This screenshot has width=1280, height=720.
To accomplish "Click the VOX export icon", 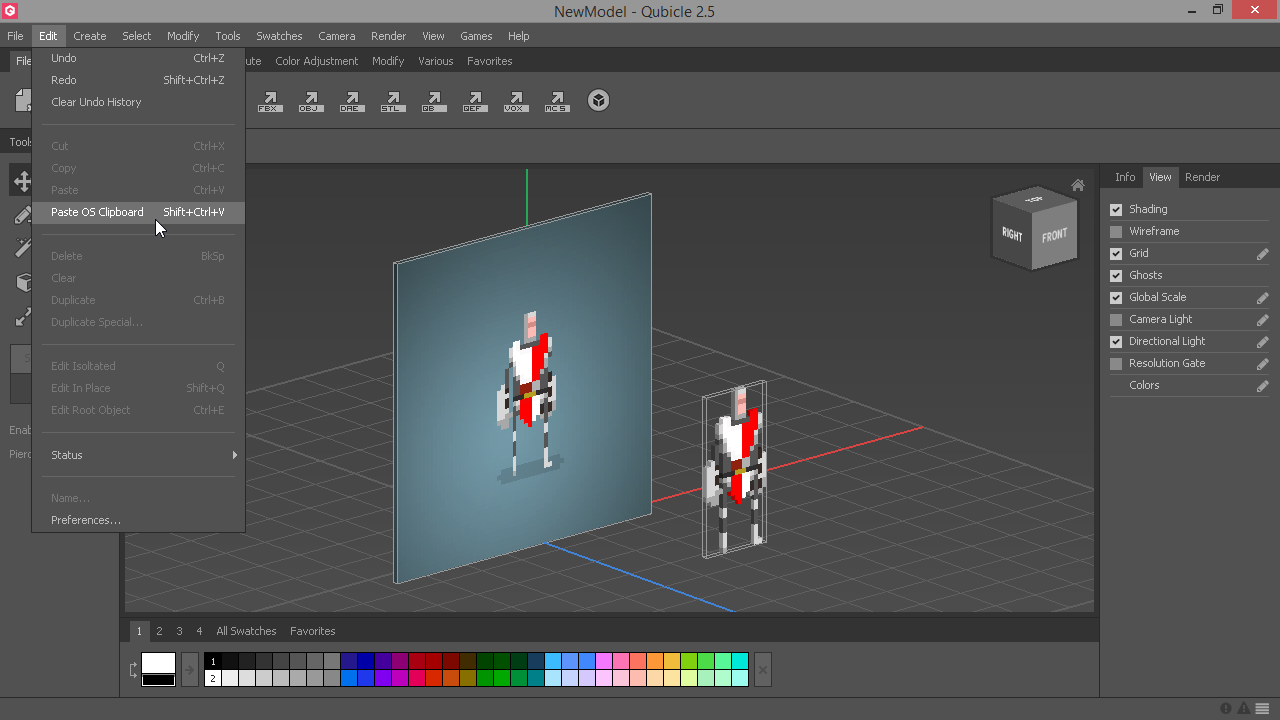I will pos(515,101).
